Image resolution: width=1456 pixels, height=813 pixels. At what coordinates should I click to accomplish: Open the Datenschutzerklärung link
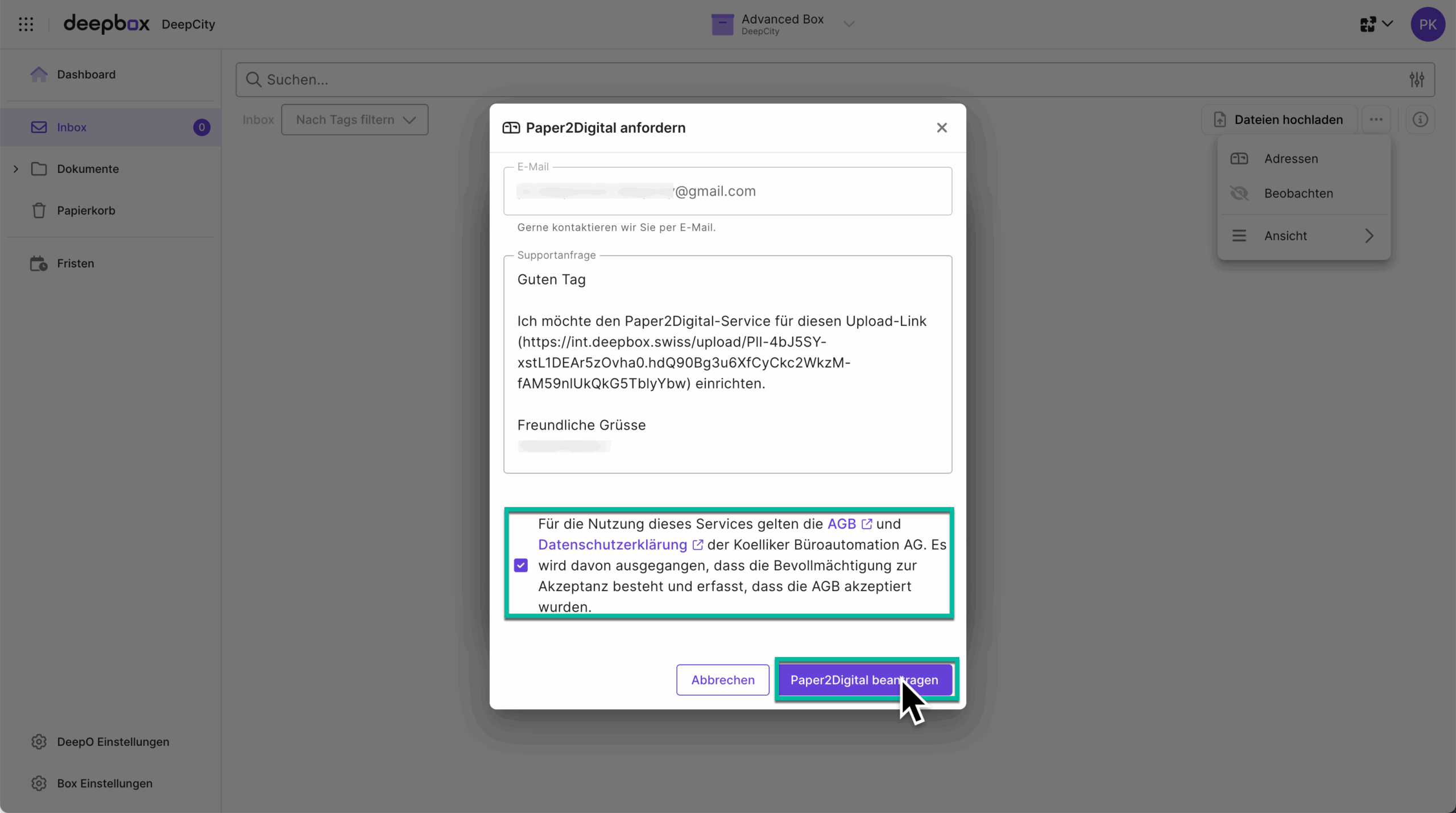pyautogui.click(x=621, y=545)
